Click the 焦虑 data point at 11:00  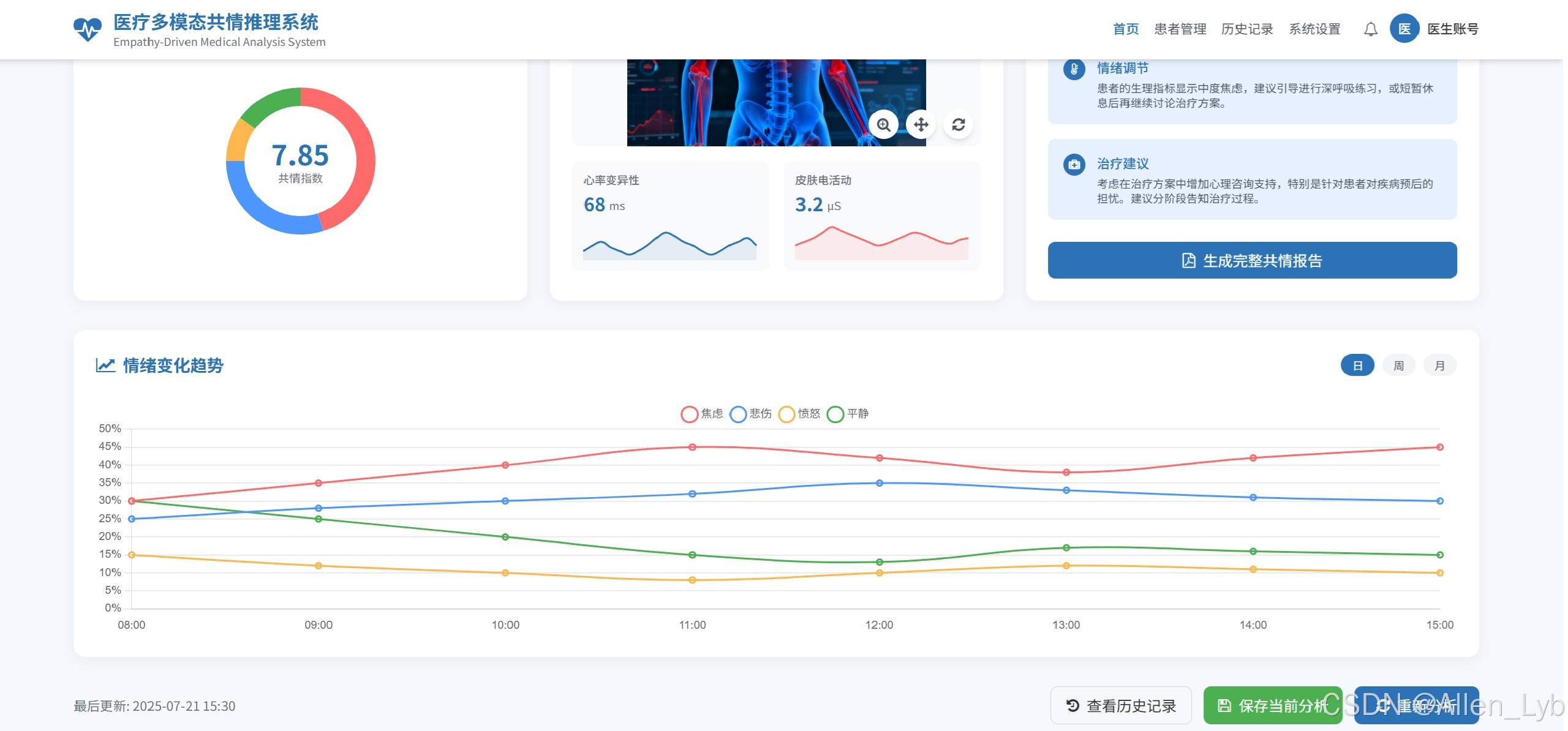click(x=692, y=447)
